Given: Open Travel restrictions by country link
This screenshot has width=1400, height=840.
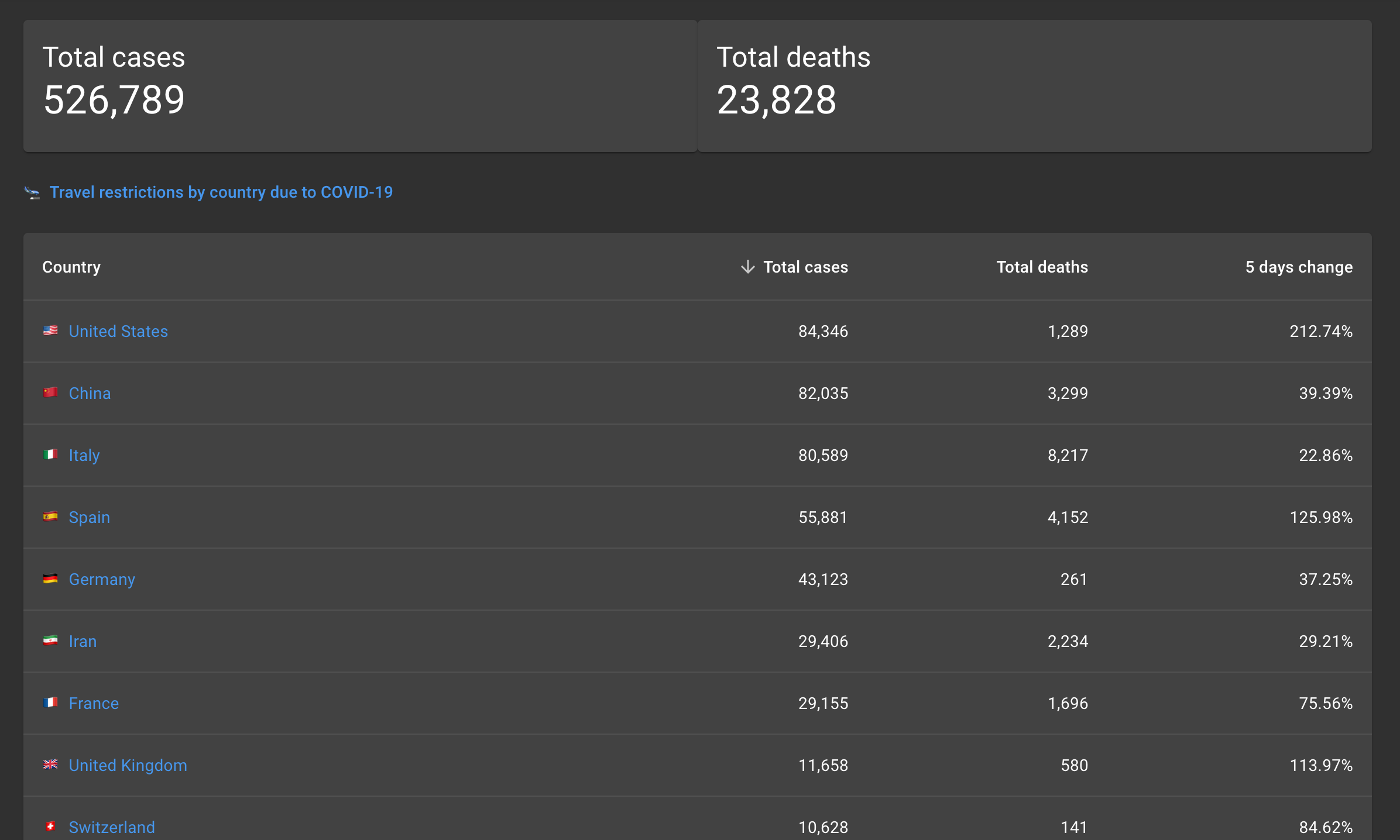Looking at the screenshot, I should [221, 192].
